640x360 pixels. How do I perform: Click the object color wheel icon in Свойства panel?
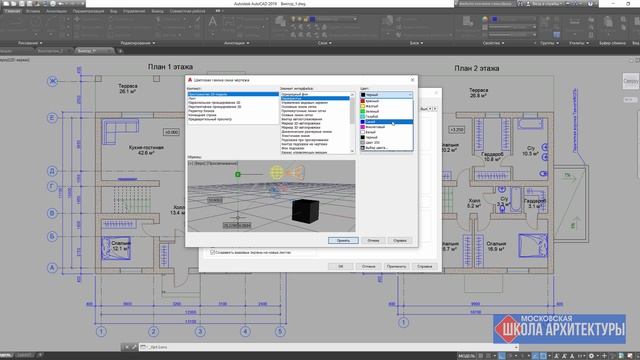[x=485, y=19]
